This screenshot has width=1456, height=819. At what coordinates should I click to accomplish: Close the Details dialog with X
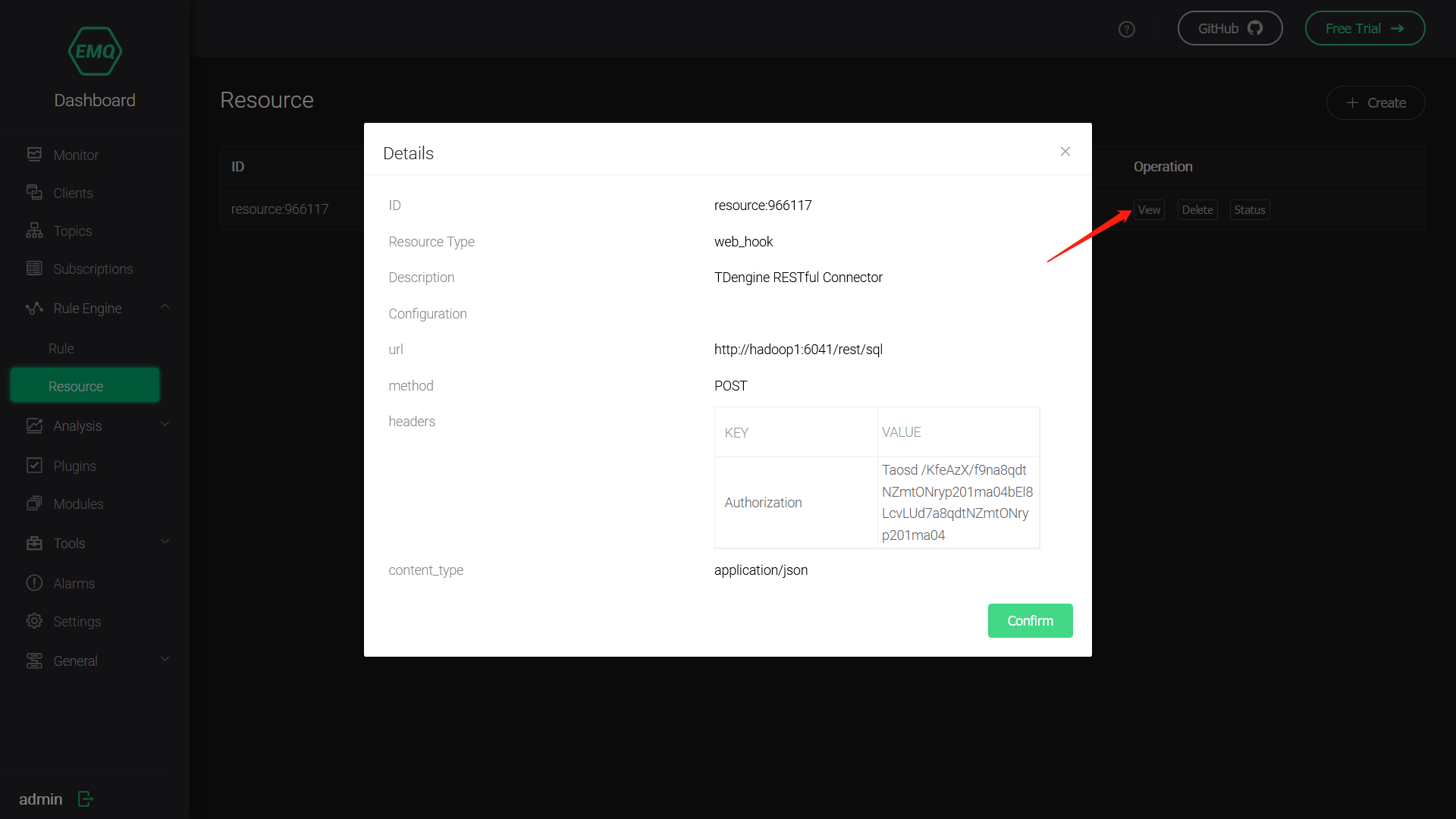(x=1065, y=152)
